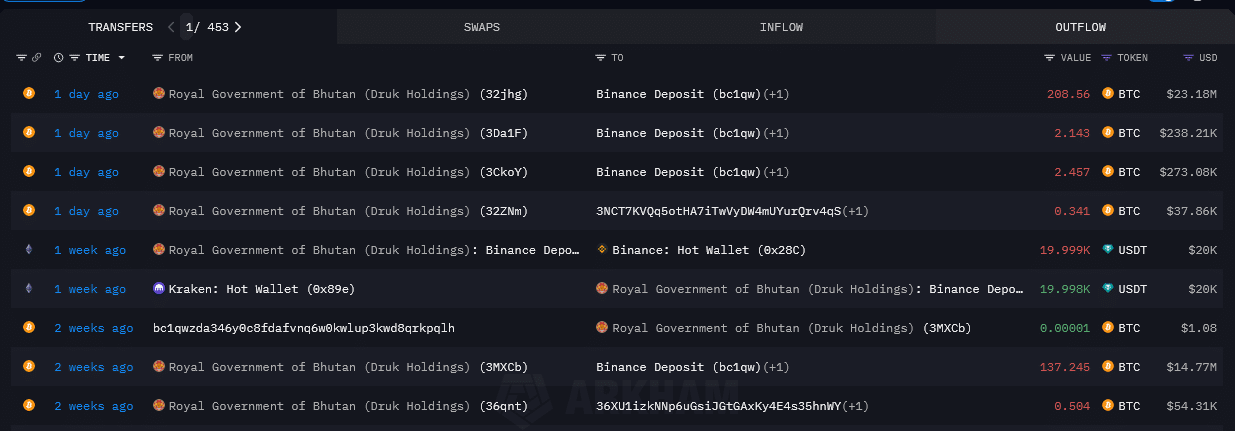Click the Ethereum chain icon on Kraken row
1235x431 pixels.
[29, 289]
